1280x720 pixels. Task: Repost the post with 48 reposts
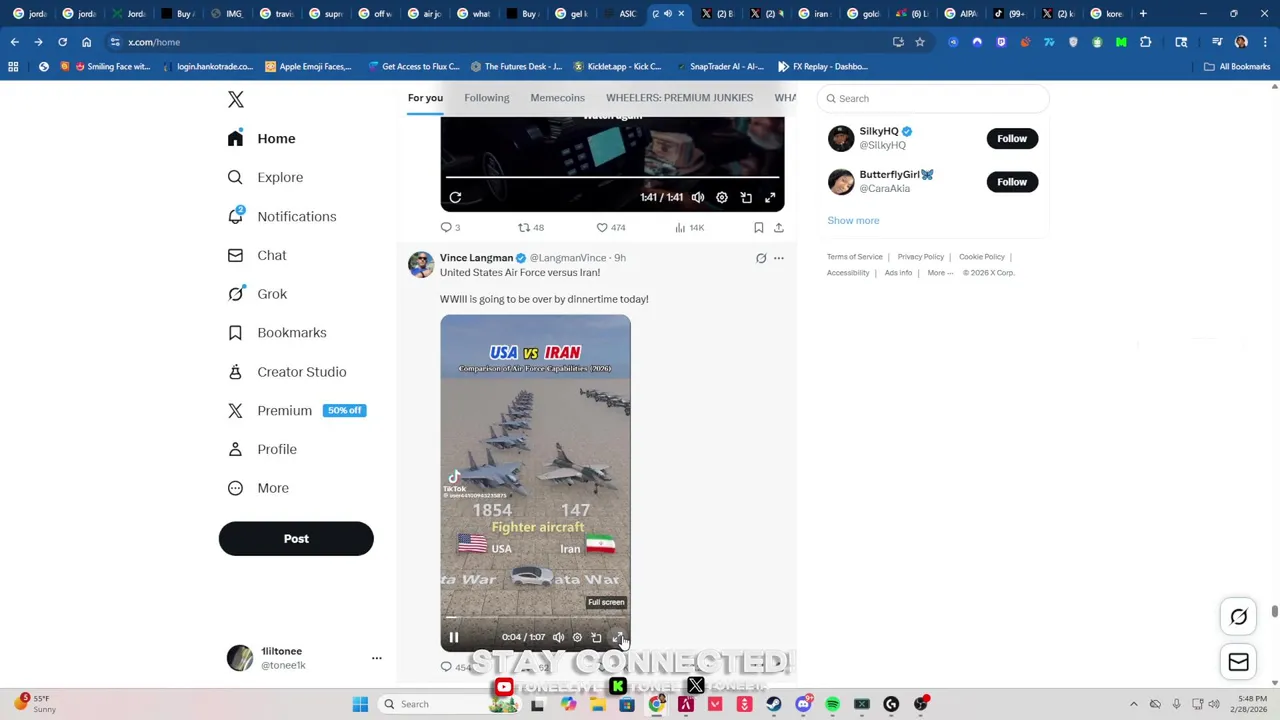pyautogui.click(x=530, y=227)
